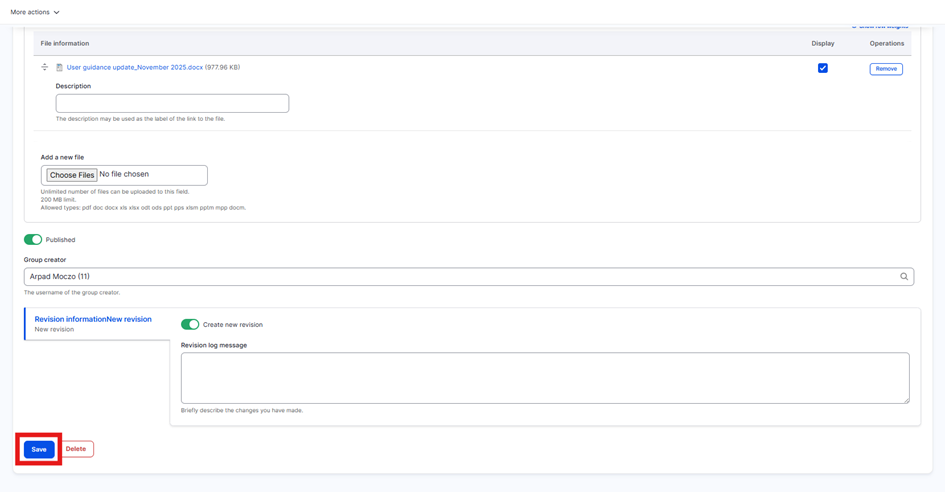Click the search icon in Group creator field
945x492 pixels.
click(x=903, y=277)
